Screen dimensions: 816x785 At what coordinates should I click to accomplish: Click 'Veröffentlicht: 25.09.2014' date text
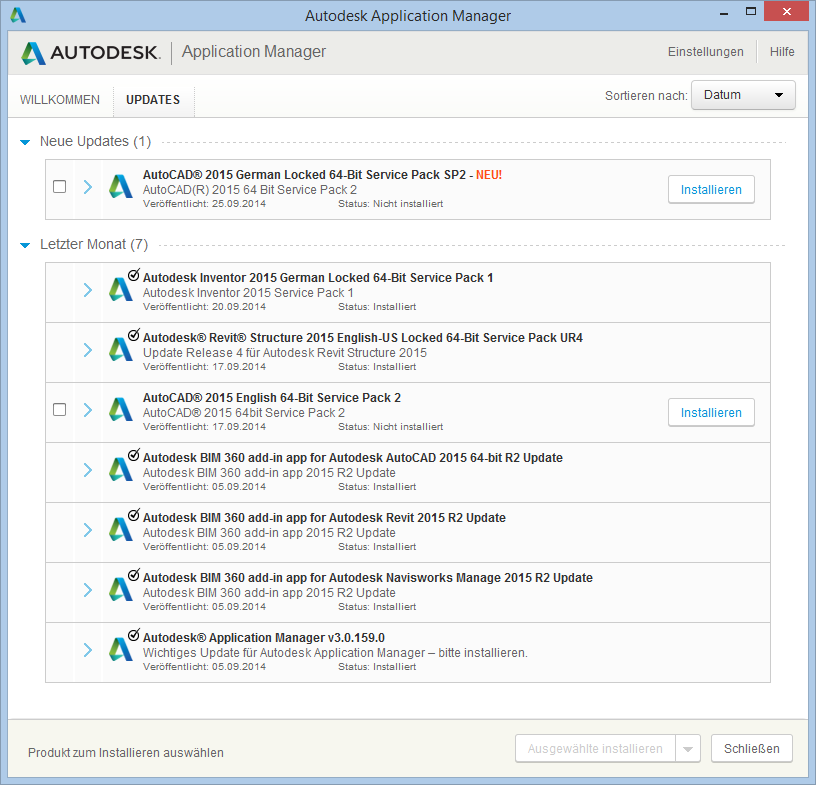(x=205, y=204)
